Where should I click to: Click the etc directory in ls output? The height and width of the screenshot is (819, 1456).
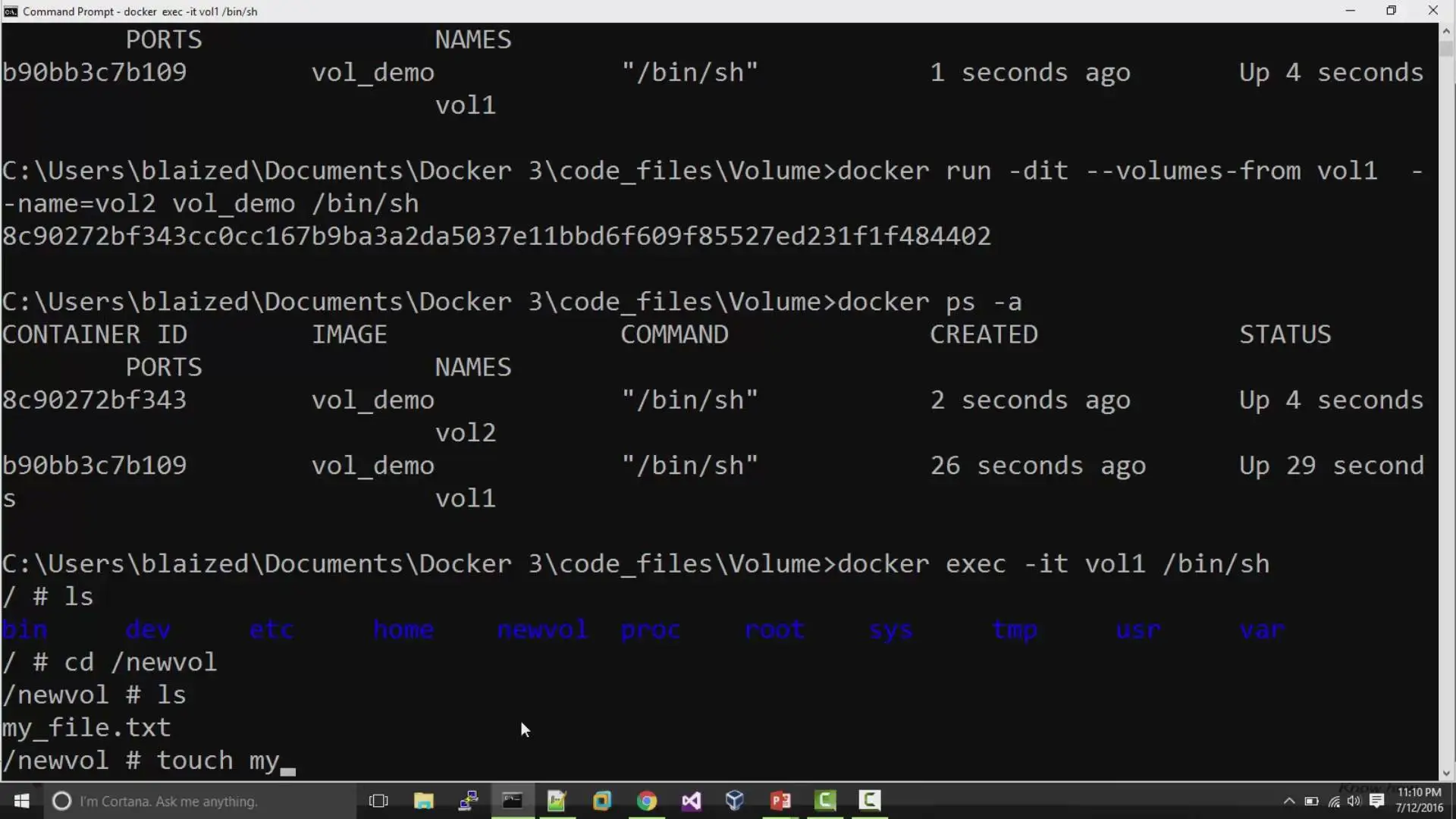(x=271, y=629)
